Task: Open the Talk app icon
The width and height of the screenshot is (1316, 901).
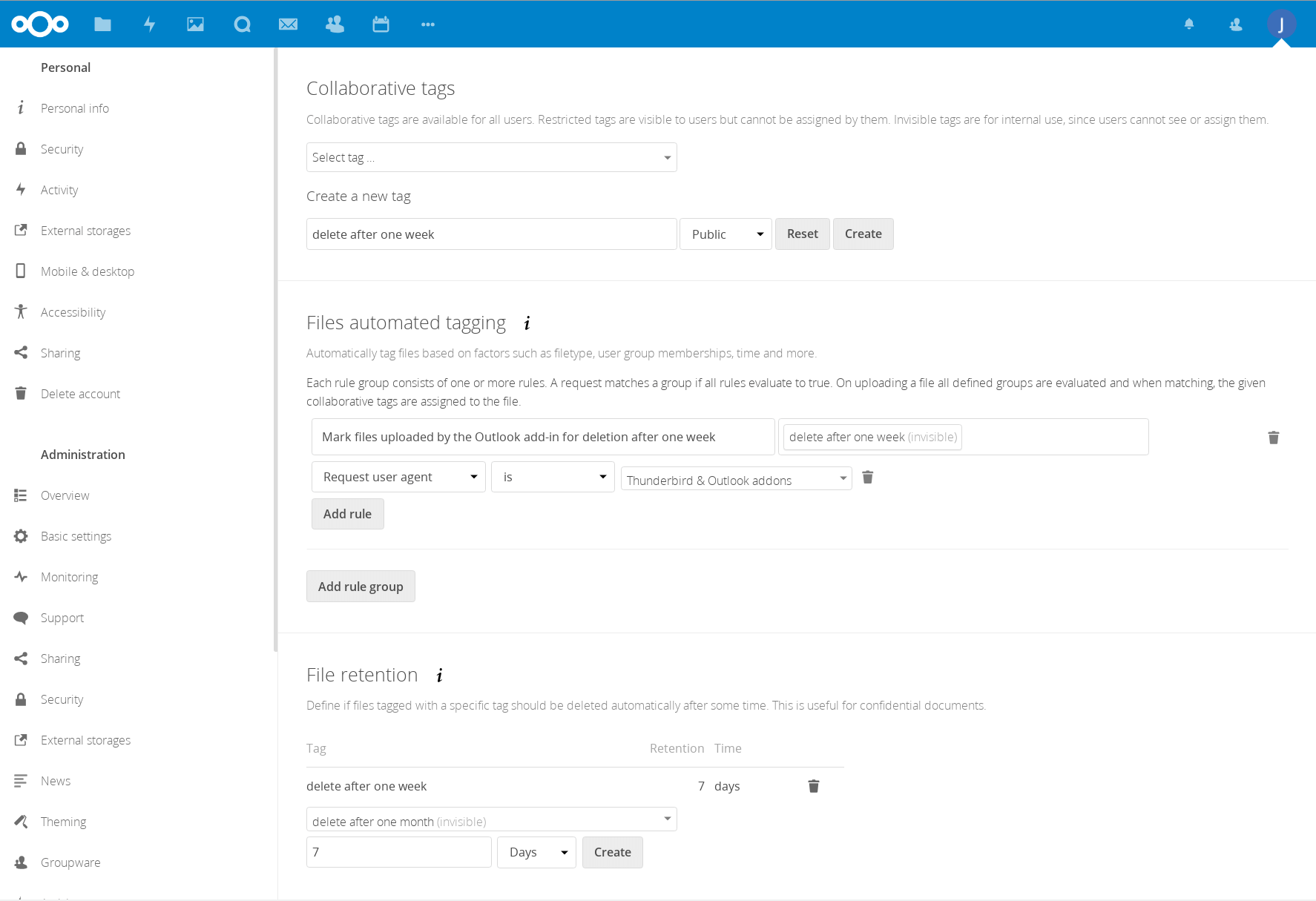Action: click(x=242, y=24)
